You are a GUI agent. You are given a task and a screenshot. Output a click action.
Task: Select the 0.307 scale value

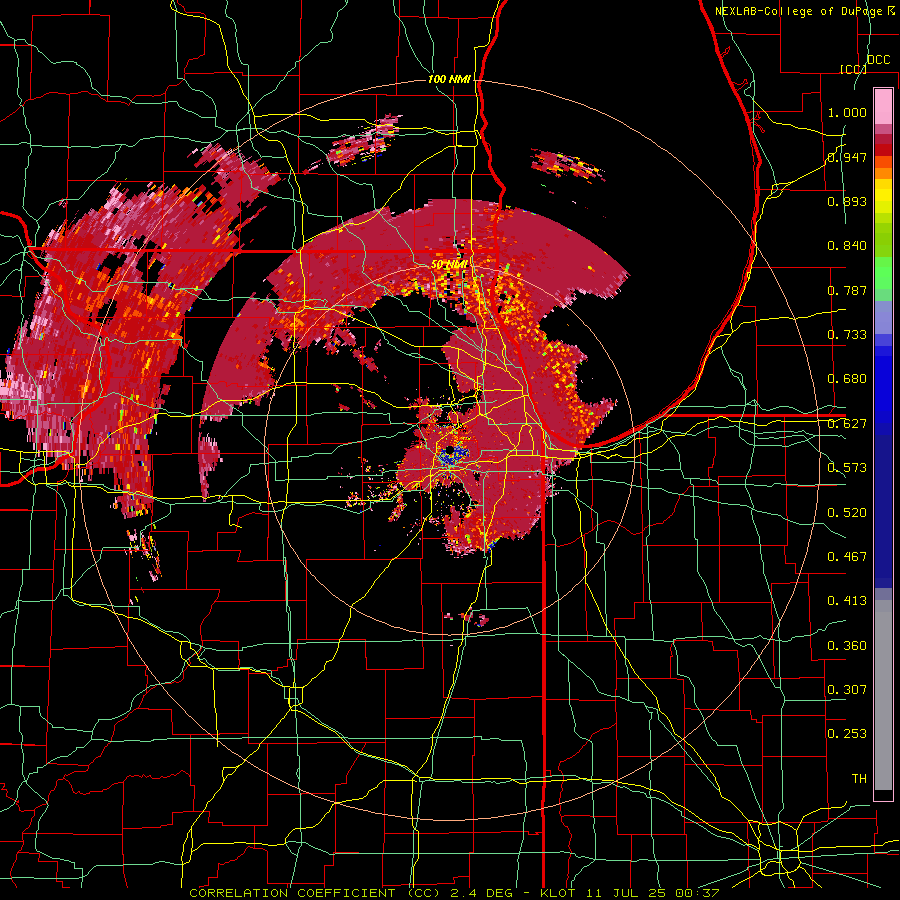[x=847, y=690]
